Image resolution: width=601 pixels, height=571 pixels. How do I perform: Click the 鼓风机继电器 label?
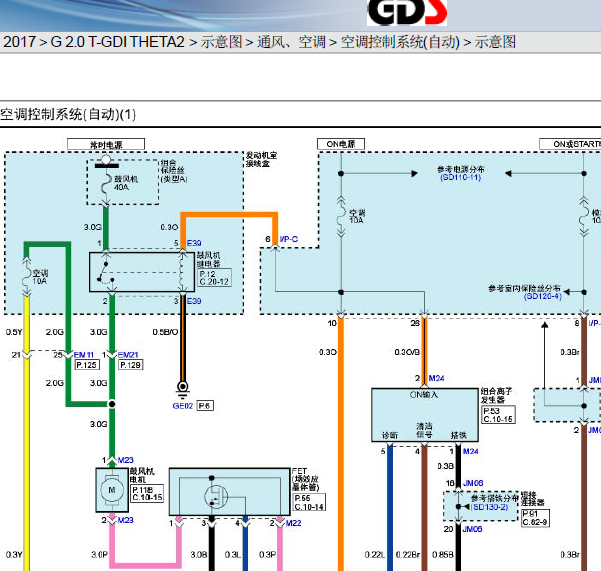(x=209, y=259)
